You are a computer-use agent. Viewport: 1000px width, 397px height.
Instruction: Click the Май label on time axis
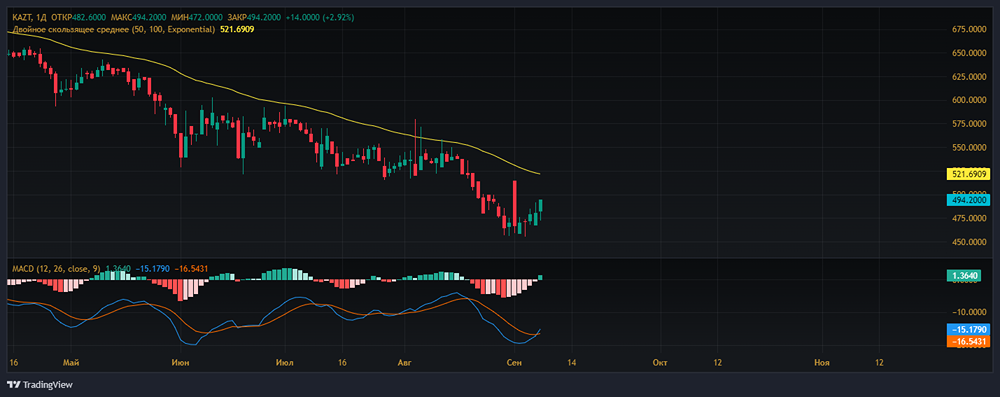click(71, 363)
